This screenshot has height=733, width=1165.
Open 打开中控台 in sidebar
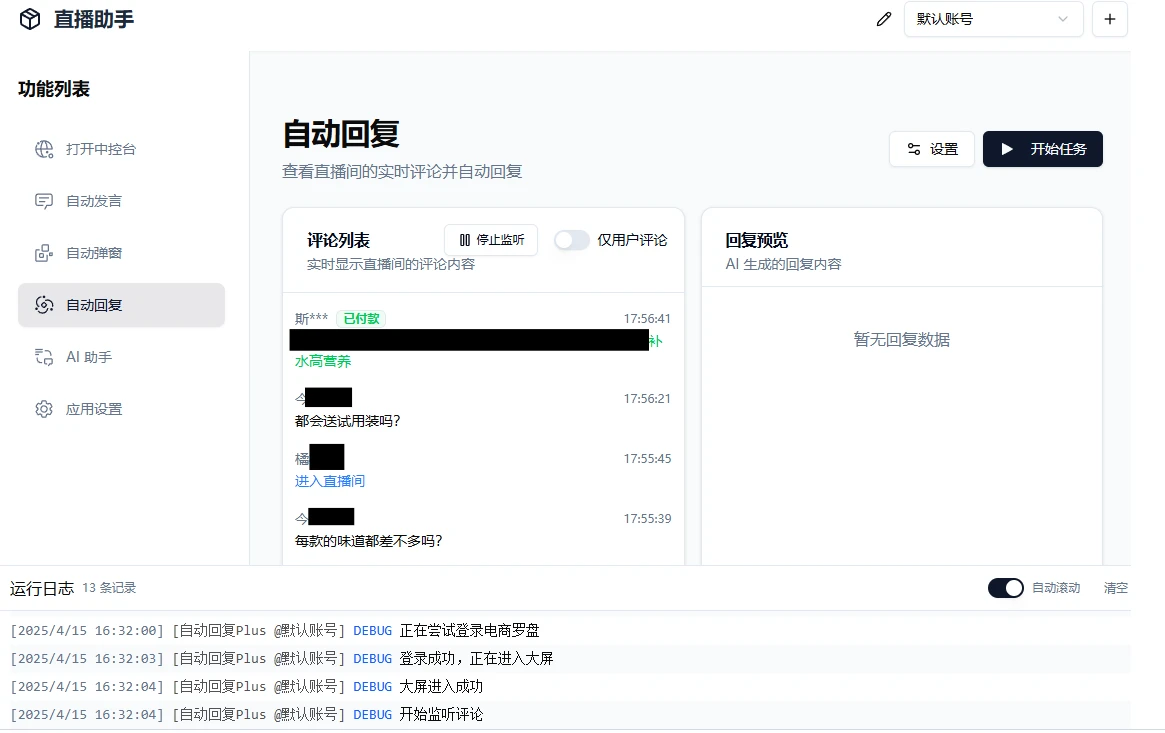[x=121, y=149]
